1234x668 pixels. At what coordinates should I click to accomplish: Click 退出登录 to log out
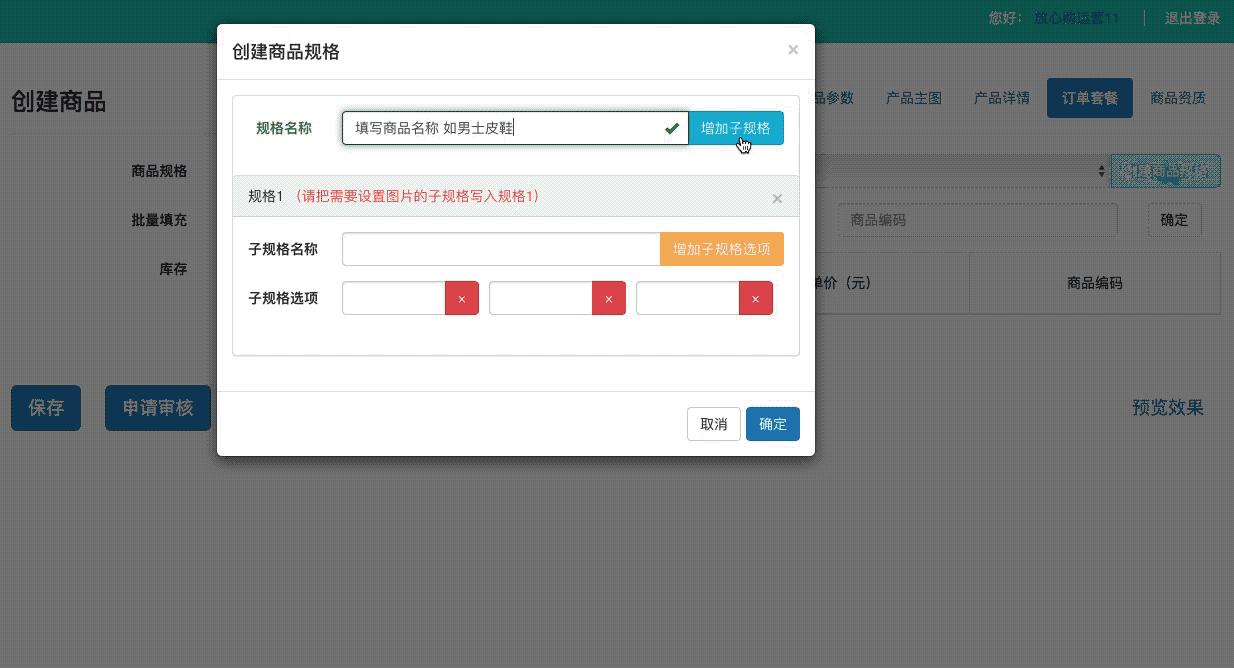pyautogui.click(x=1191, y=18)
